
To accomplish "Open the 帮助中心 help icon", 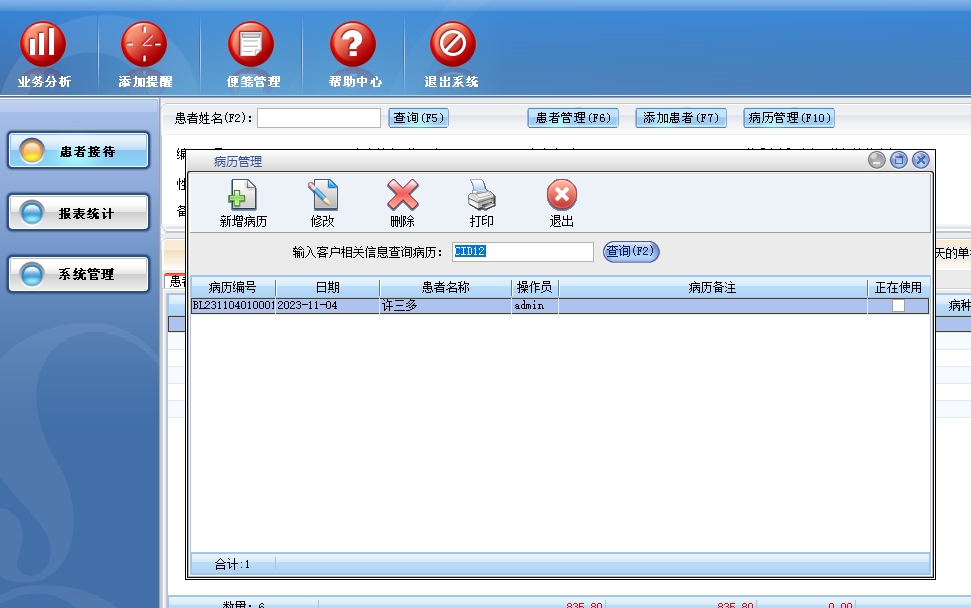I will pos(353,45).
